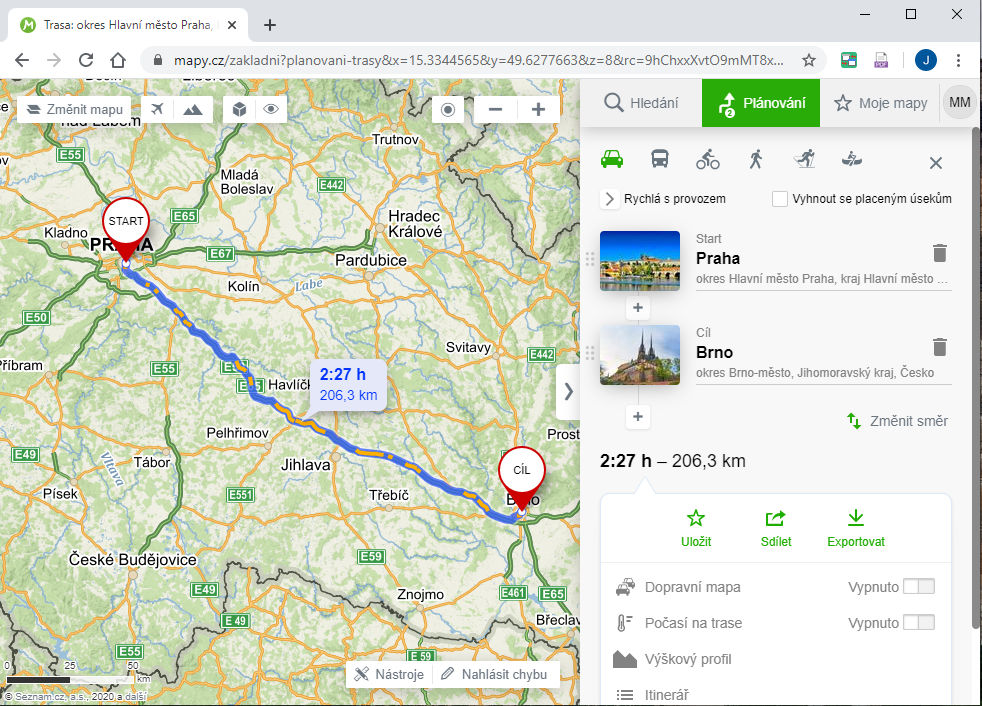Click the Exportovat download icon
Viewport: 982px width, 706px height.
click(x=855, y=519)
